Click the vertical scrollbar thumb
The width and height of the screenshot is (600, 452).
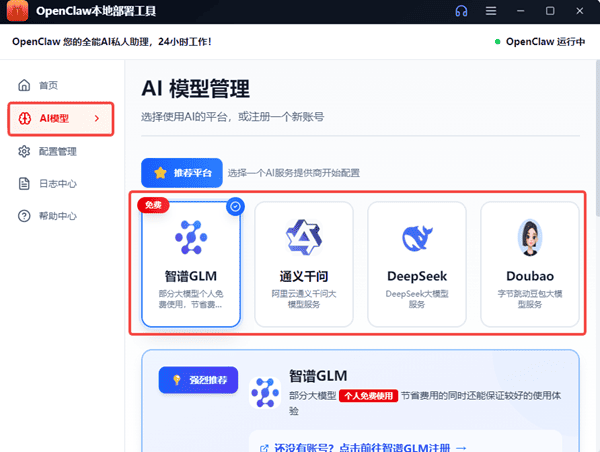tap(597, 138)
